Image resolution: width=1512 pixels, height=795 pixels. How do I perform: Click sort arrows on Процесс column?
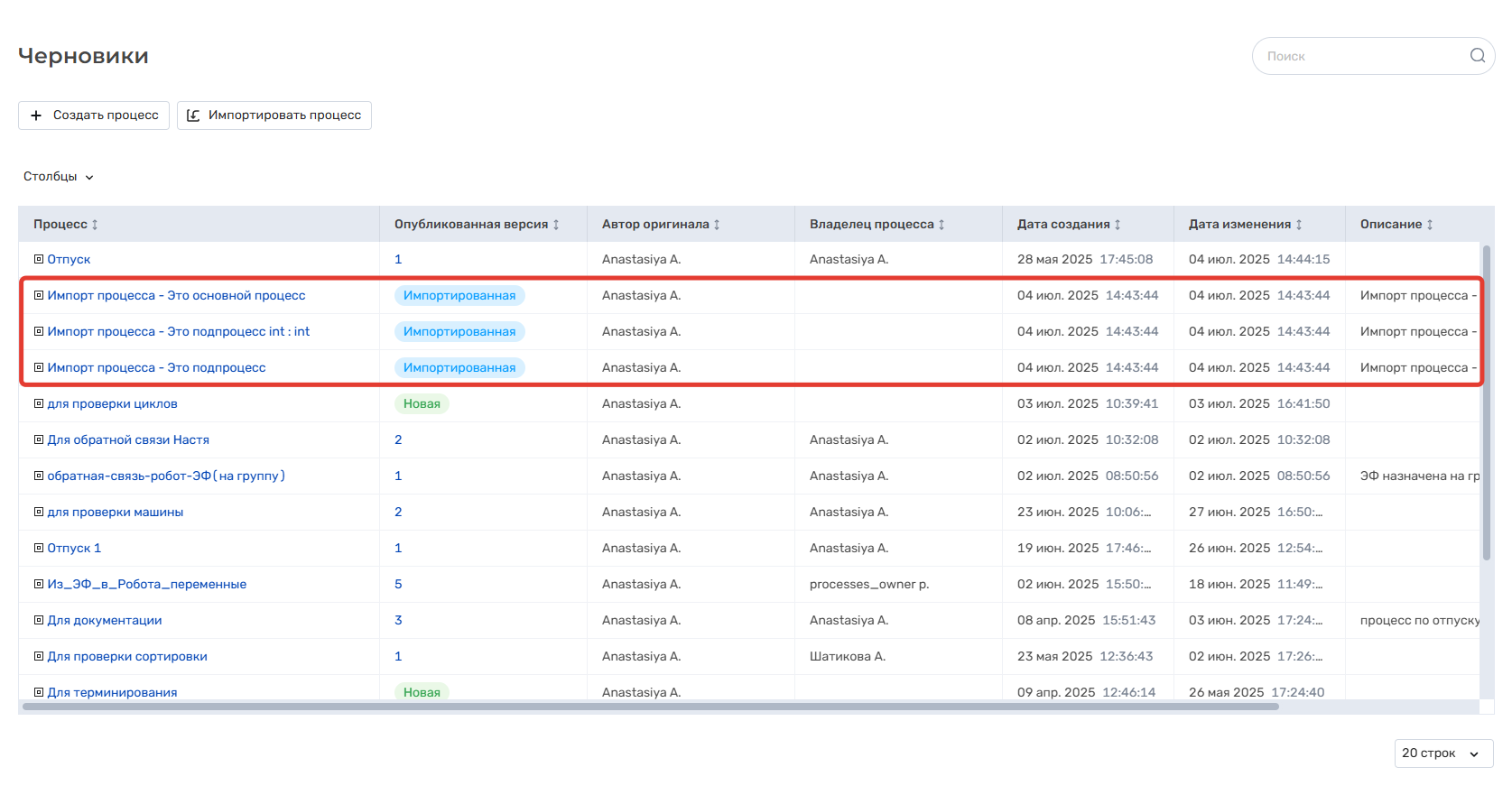95,225
